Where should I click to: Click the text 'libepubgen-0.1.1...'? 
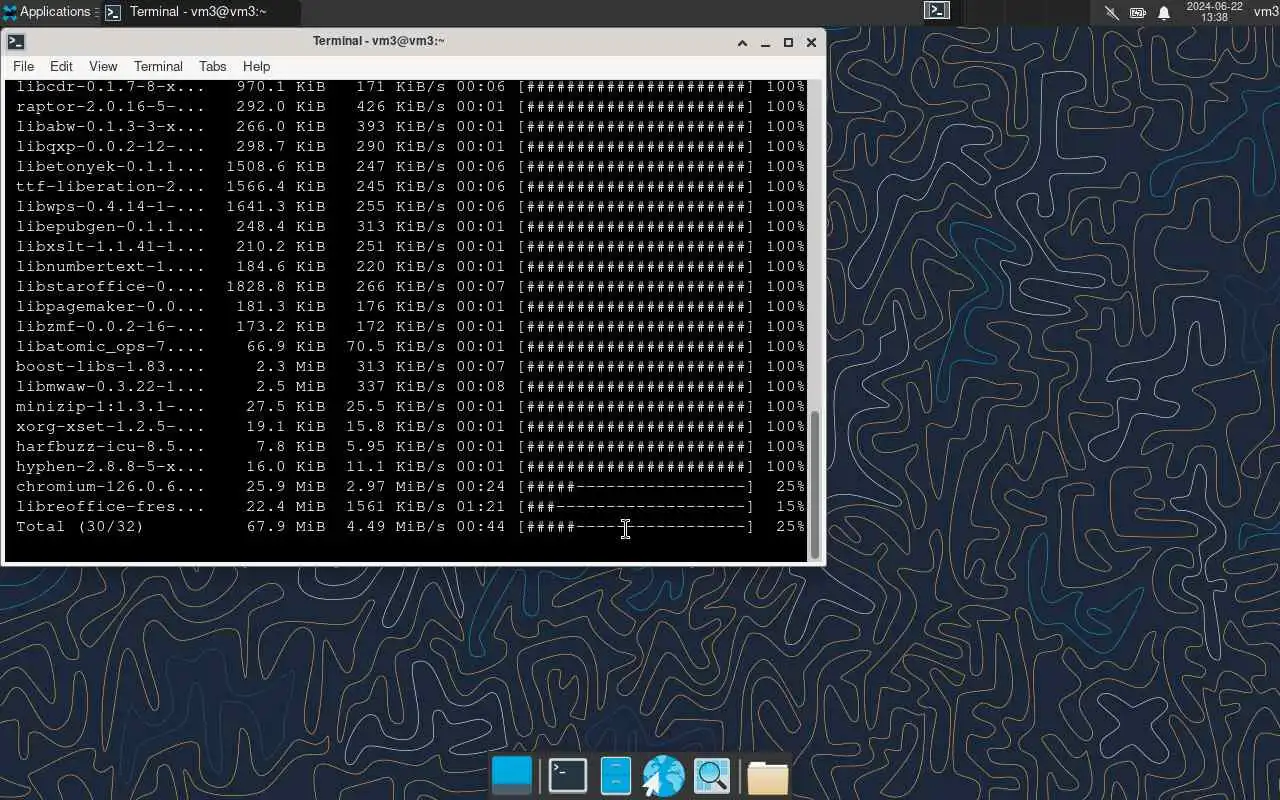110,226
